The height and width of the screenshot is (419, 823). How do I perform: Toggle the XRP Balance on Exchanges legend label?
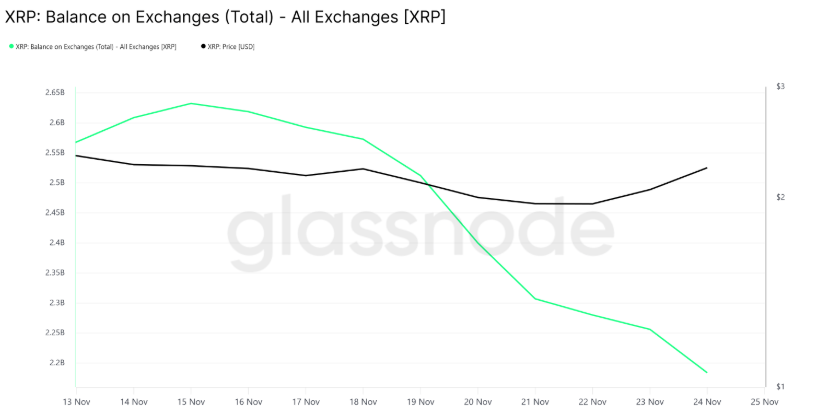pos(97,46)
